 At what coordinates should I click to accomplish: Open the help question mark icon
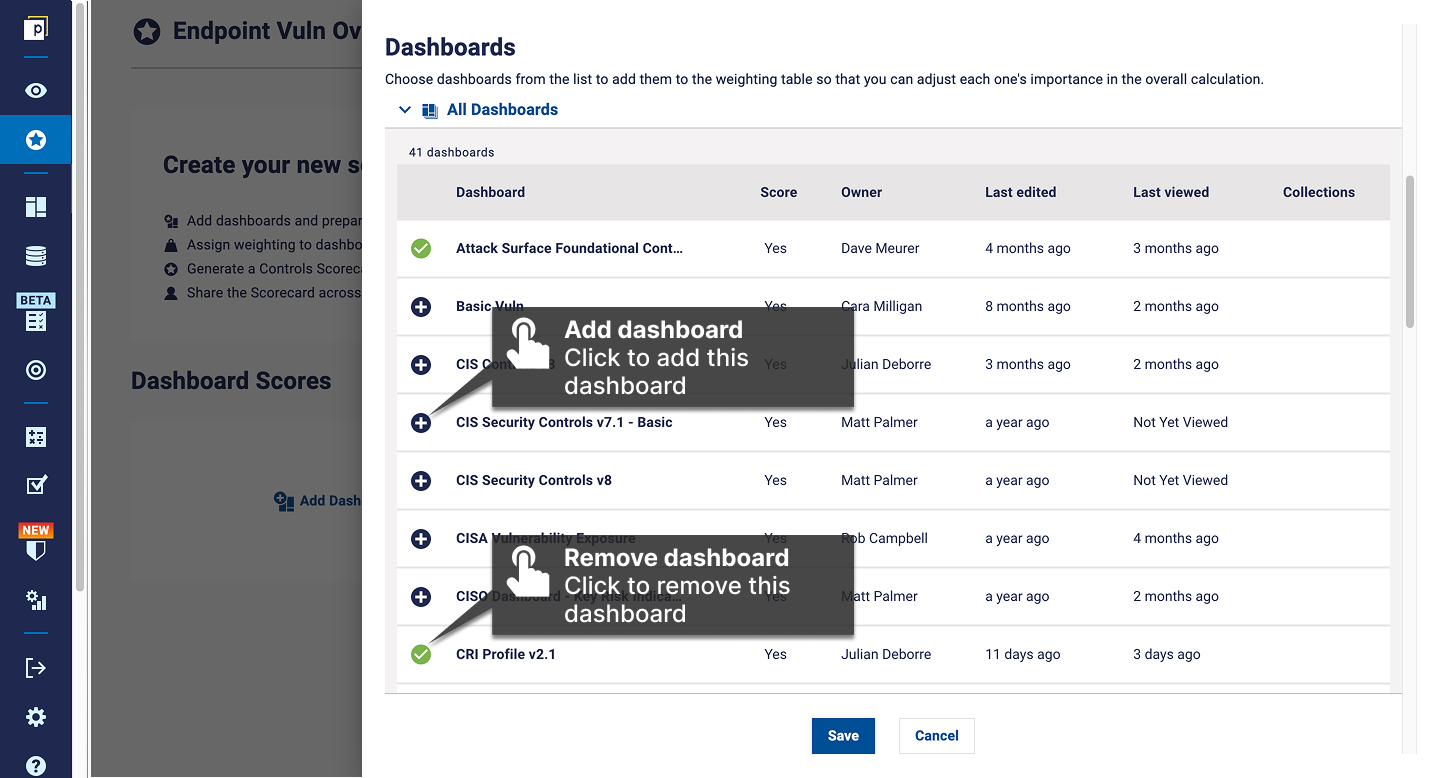pos(36,767)
